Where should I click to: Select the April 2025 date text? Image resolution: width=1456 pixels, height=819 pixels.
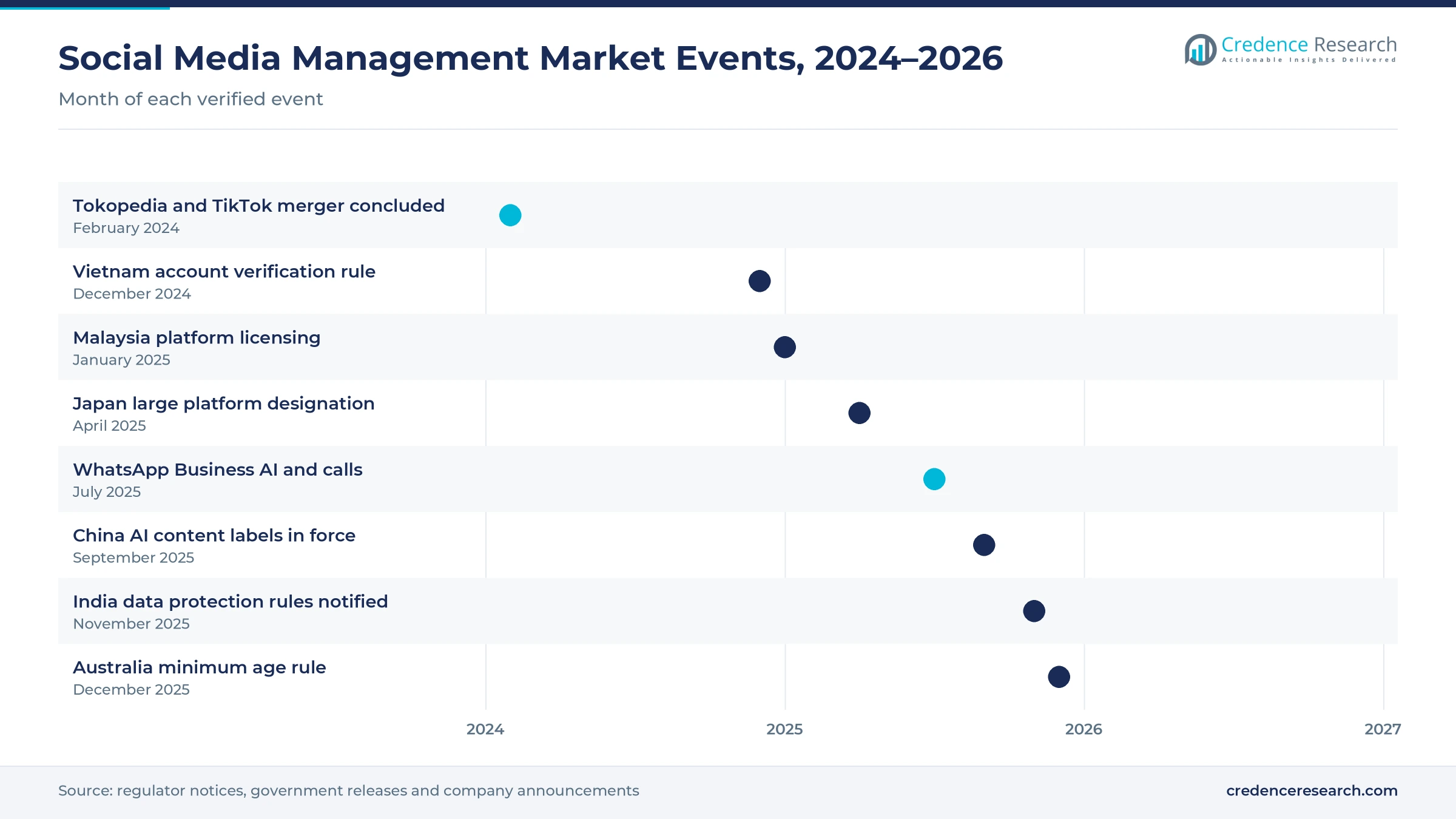(x=109, y=426)
